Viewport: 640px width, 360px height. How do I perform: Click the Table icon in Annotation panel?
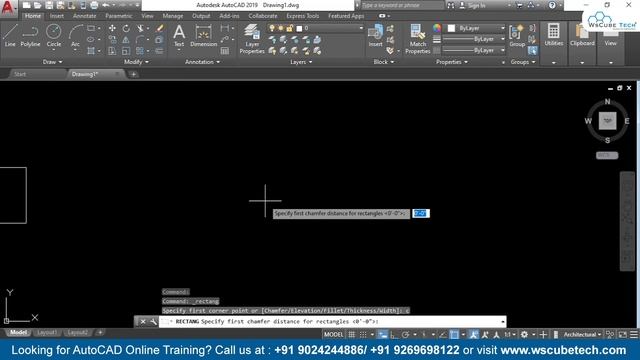point(225,51)
